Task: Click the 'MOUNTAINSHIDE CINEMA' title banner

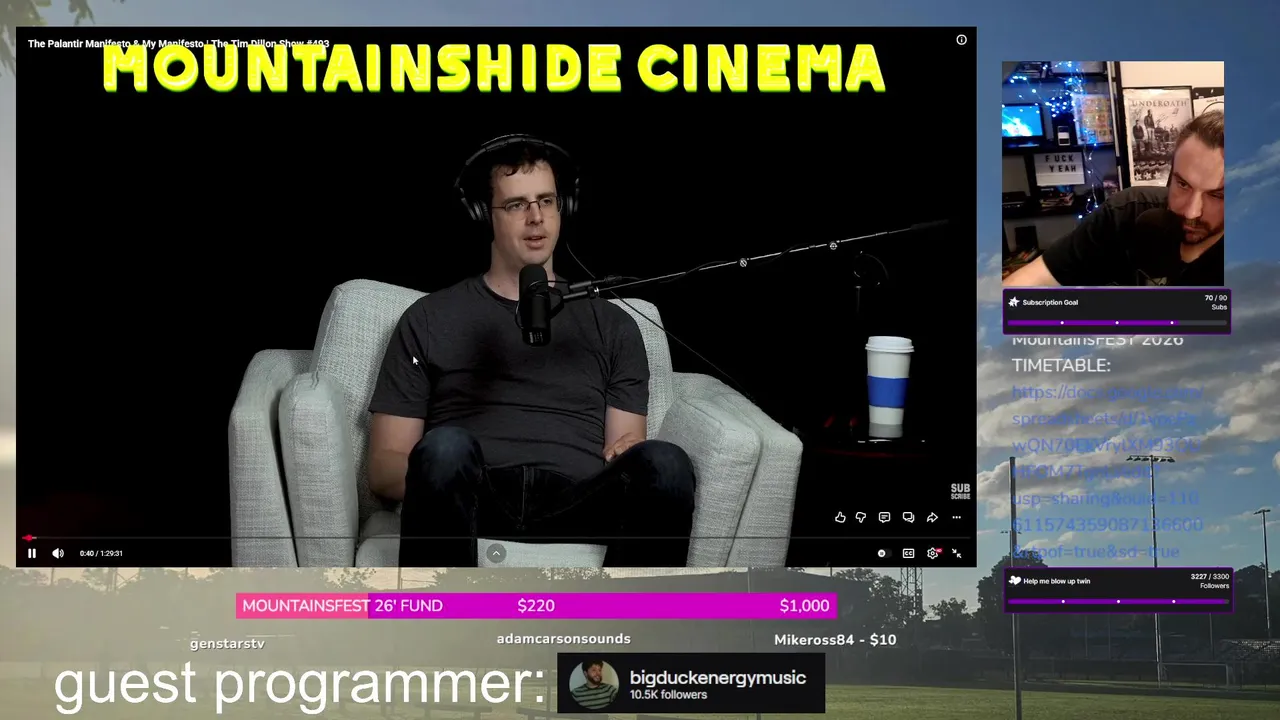Action: [x=494, y=69]
